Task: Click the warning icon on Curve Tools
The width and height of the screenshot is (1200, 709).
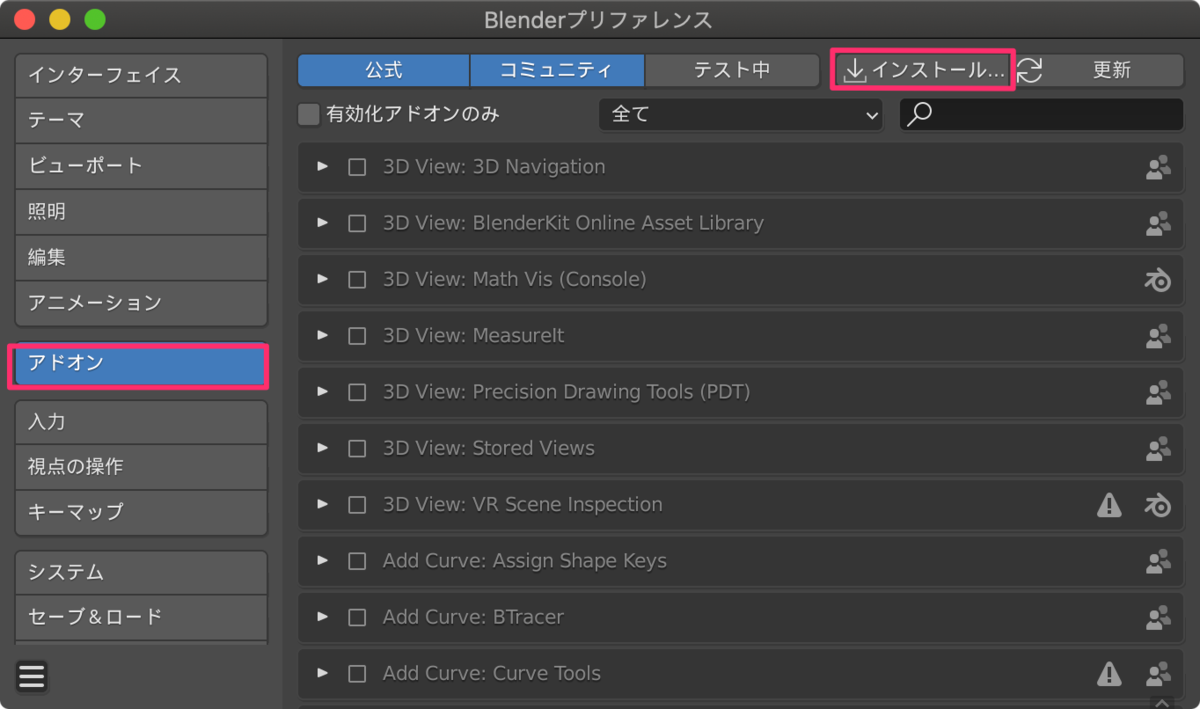Action: coord(1109,673)
